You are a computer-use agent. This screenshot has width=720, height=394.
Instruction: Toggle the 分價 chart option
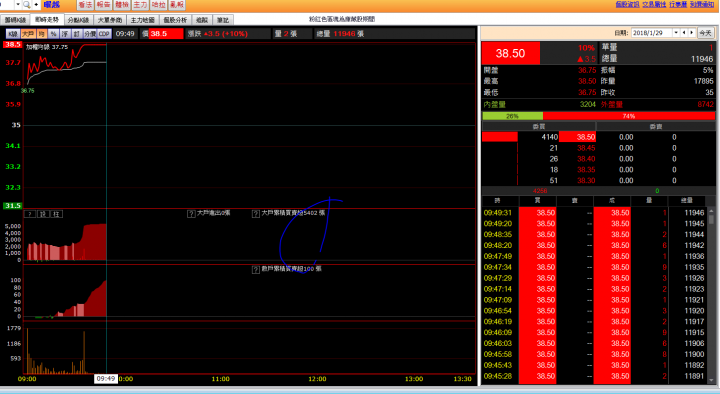point(90,34)
